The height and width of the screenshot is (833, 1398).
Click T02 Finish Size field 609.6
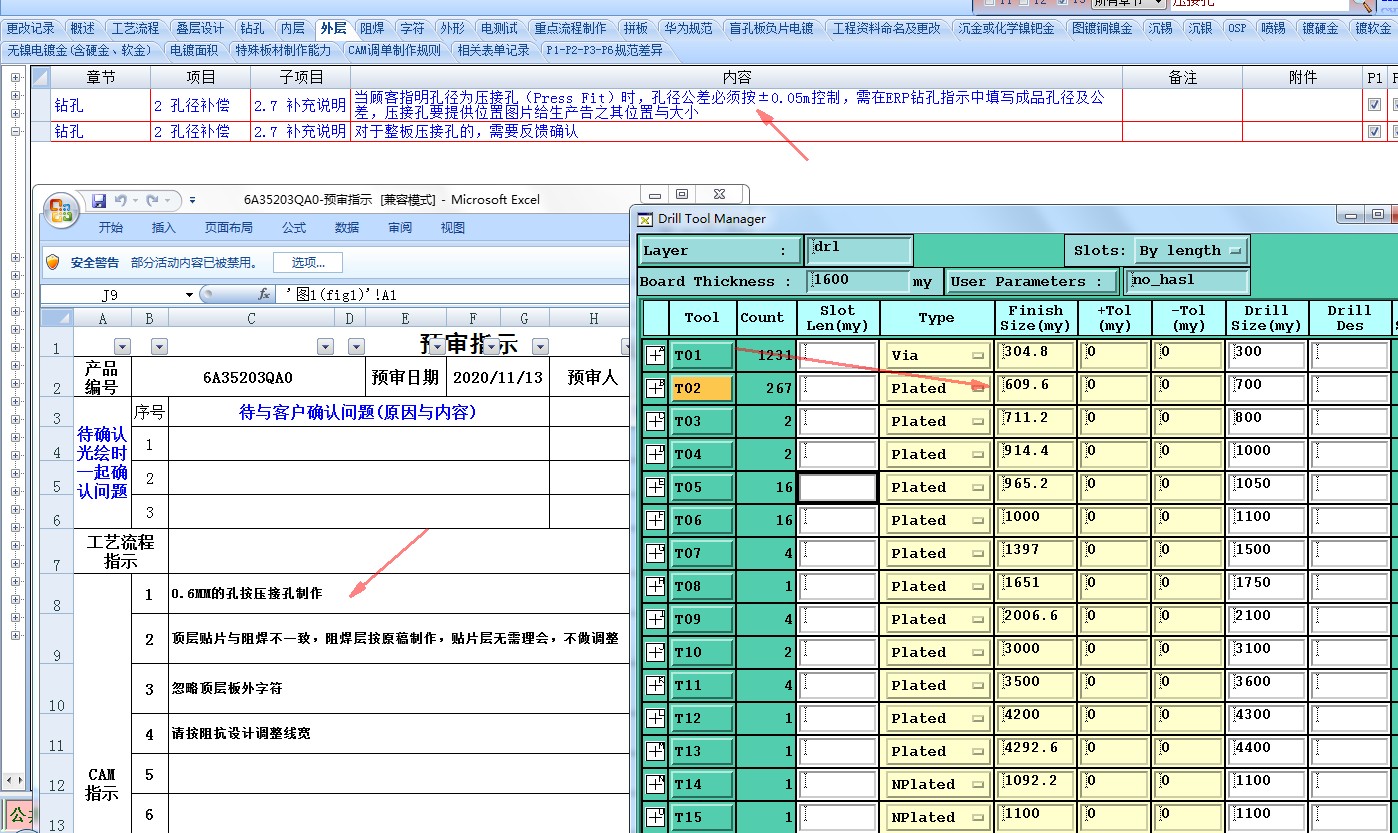pos(1036,388)
